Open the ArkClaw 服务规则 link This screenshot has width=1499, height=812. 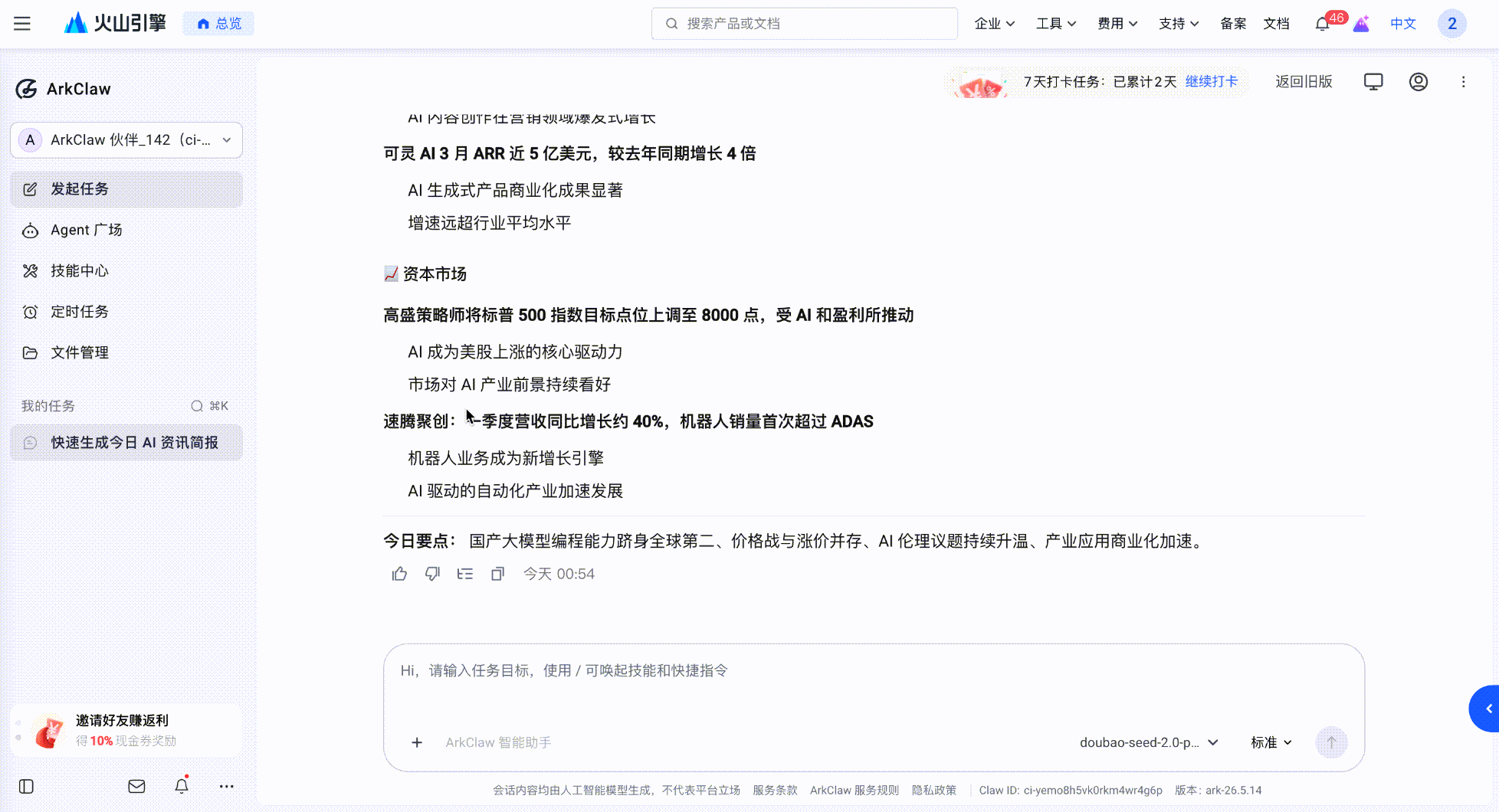point(854,791)
